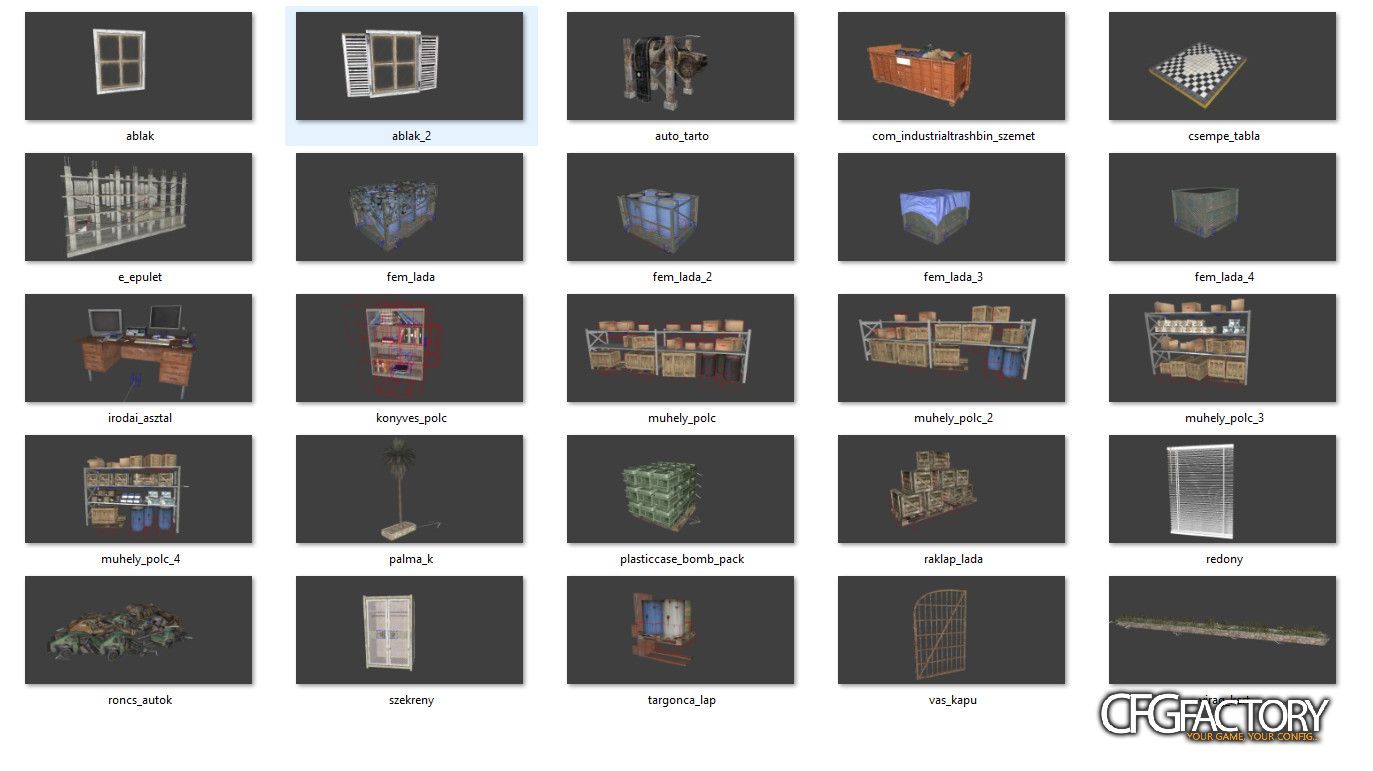1373x771 pixels.
Task: Select the ablak window model thumbnail
Action: (x=139, y=66)
